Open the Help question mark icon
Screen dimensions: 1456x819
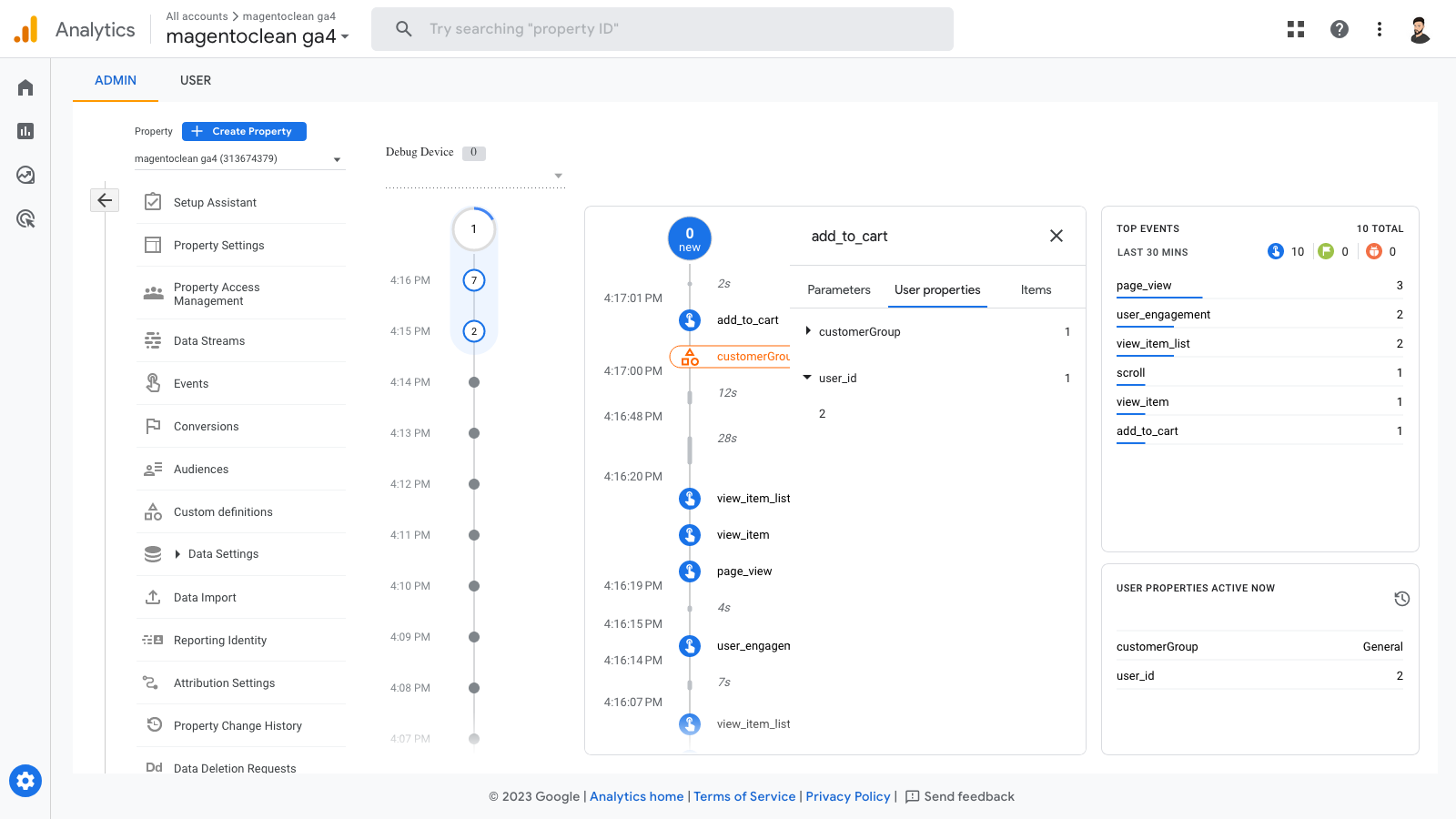(x=1340, y=29)
